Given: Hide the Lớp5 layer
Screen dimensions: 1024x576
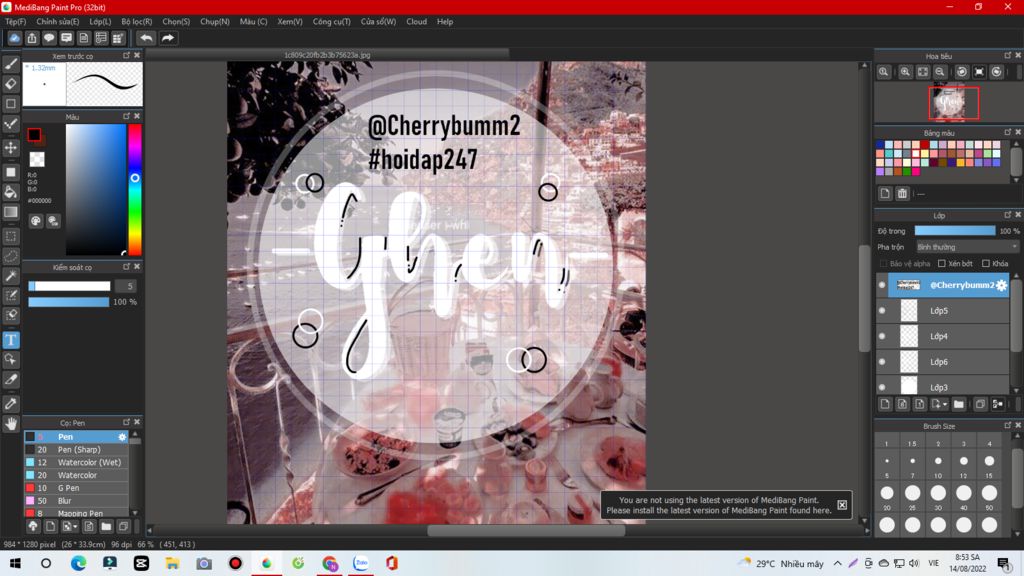Looking at the screenshot, I should click(x=882, y=311).
